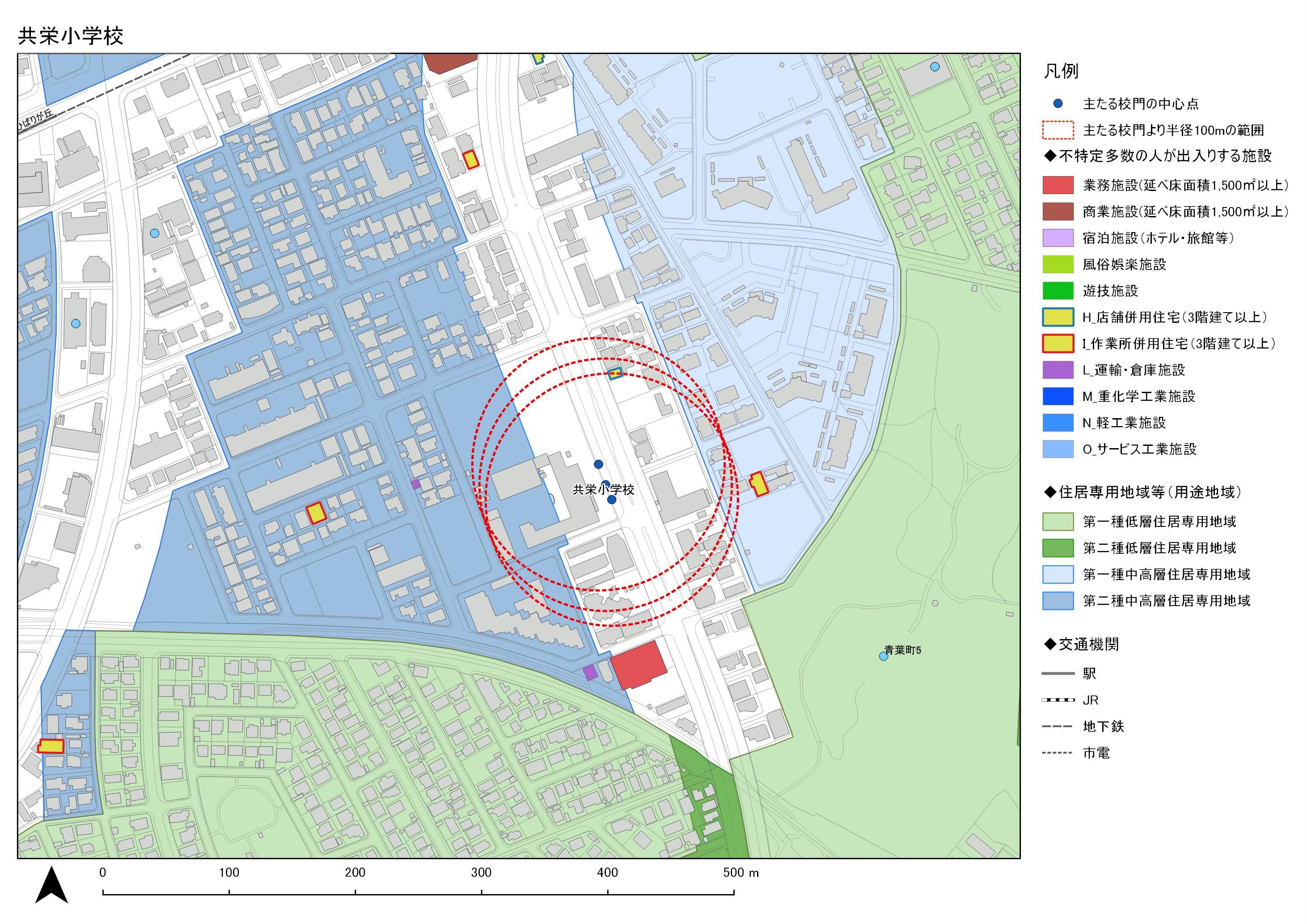Click the blue-outlined yellow building inside red circles
Screen dimensions: 1307x924
click(x=615, y=373)
